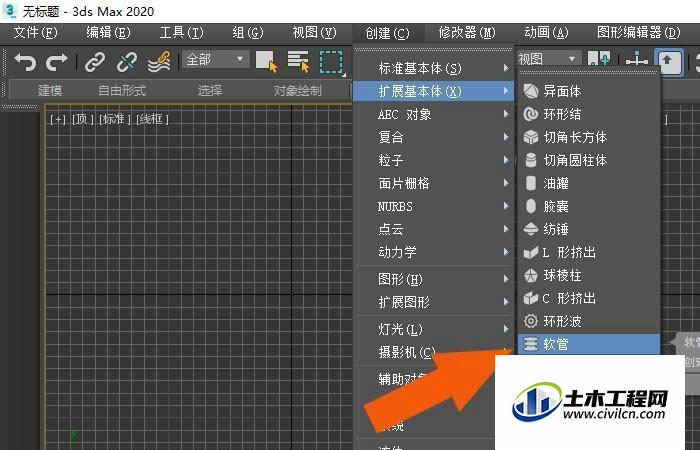The height and width of the screenshot is (450, 700).
Task: Click the Unlink Selection broken-chain icon
Action: pos(126,62)
